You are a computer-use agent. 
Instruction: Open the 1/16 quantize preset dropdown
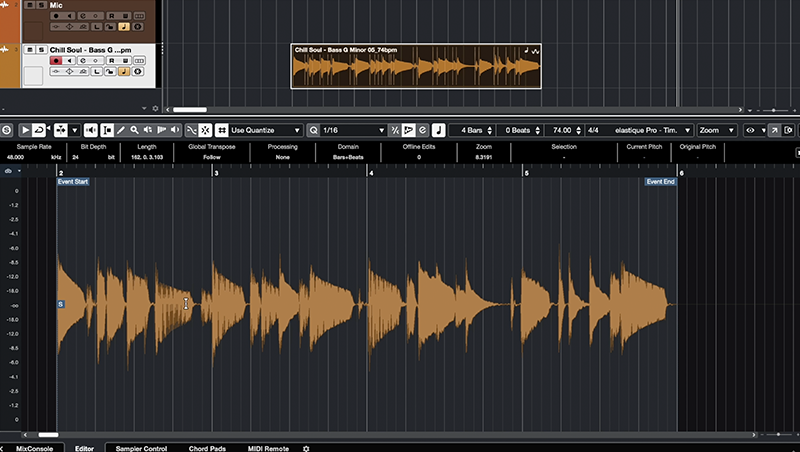[352, 130]
